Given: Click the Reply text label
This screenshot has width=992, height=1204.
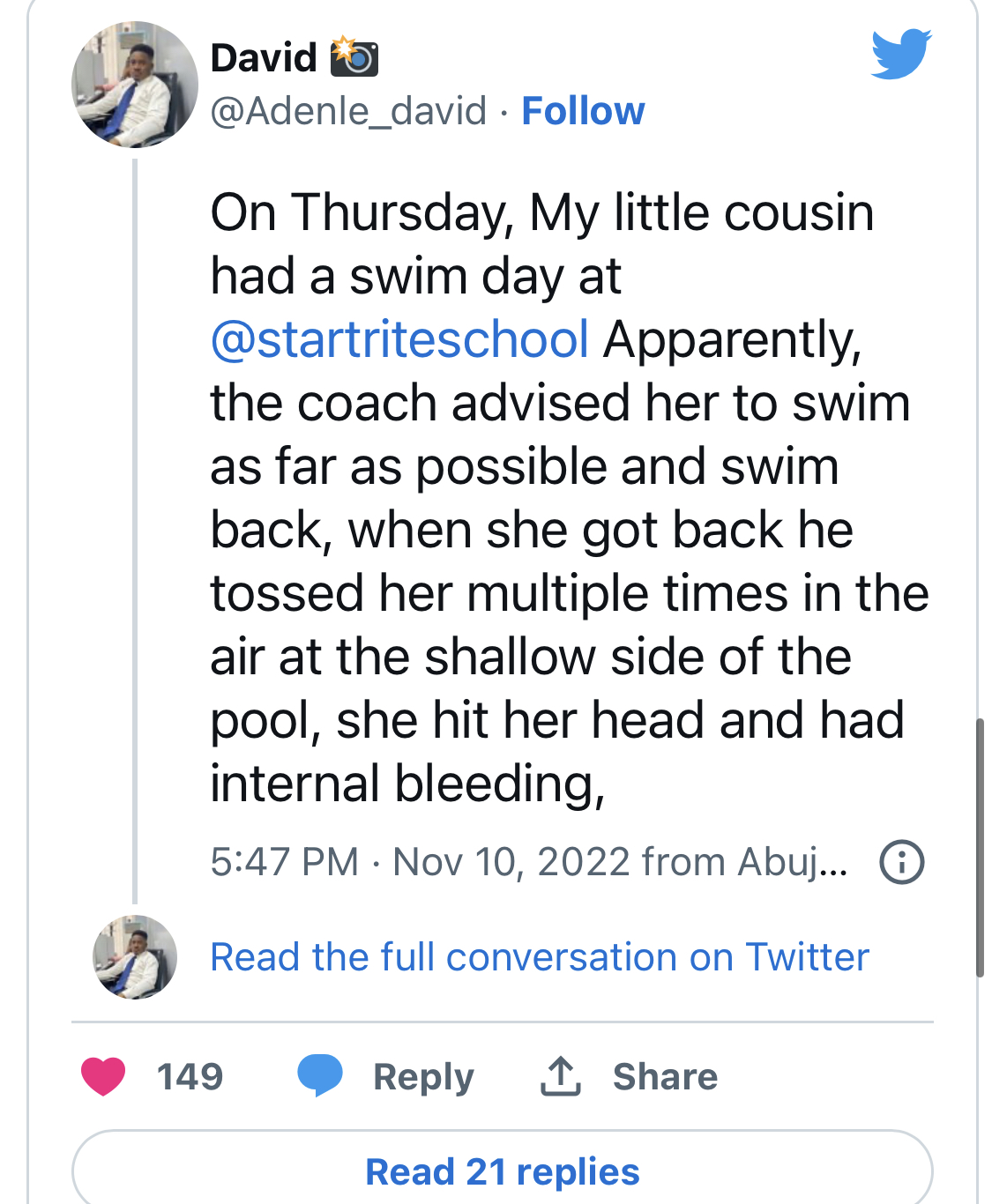Looking at the screenshot, I should pos(423,1076).
